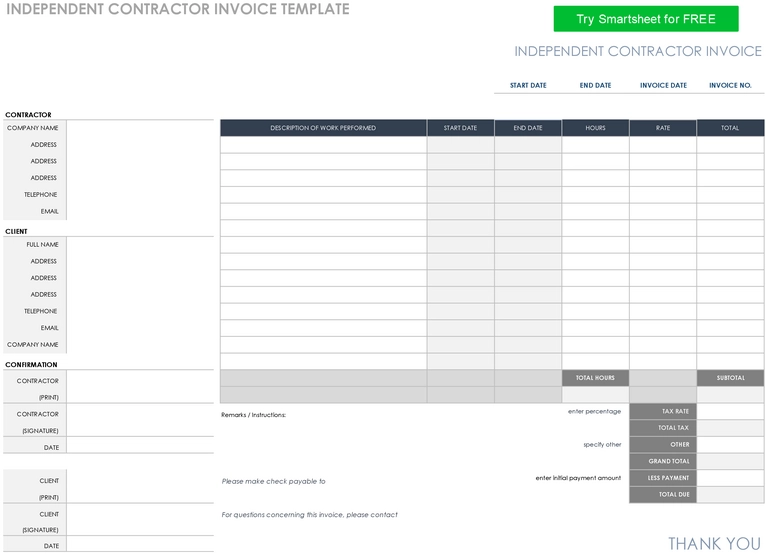The height and width of the screenshot is (554, 766).
Task: Click the OTHER amount value cell
Action: 730,445
